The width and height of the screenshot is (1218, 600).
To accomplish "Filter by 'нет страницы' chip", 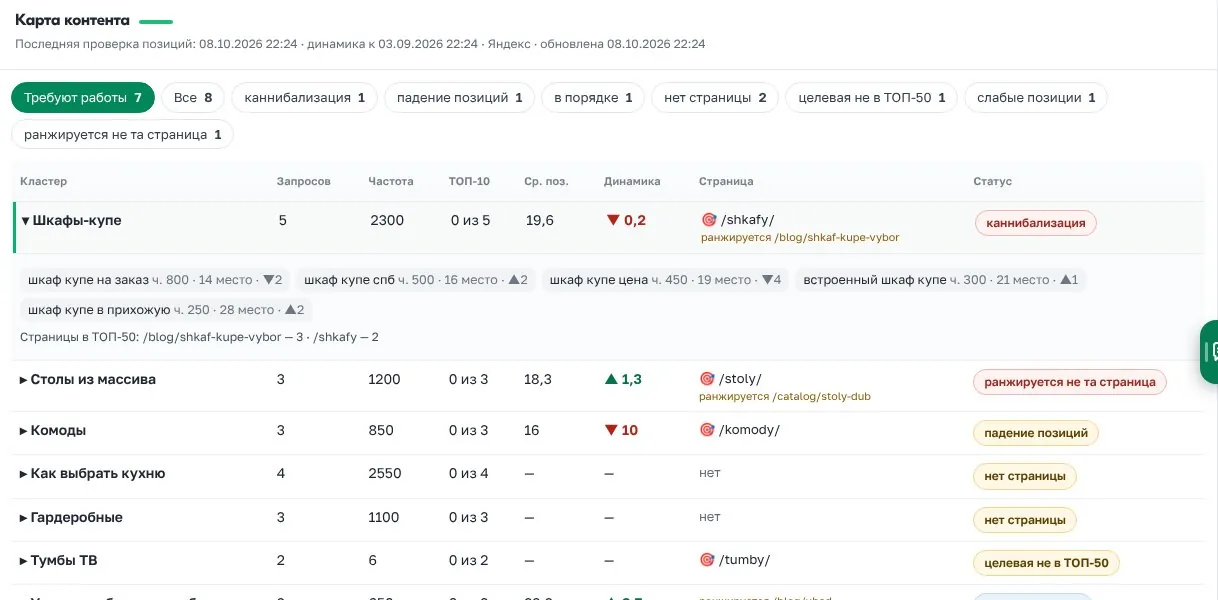I will tap(715, 98).
